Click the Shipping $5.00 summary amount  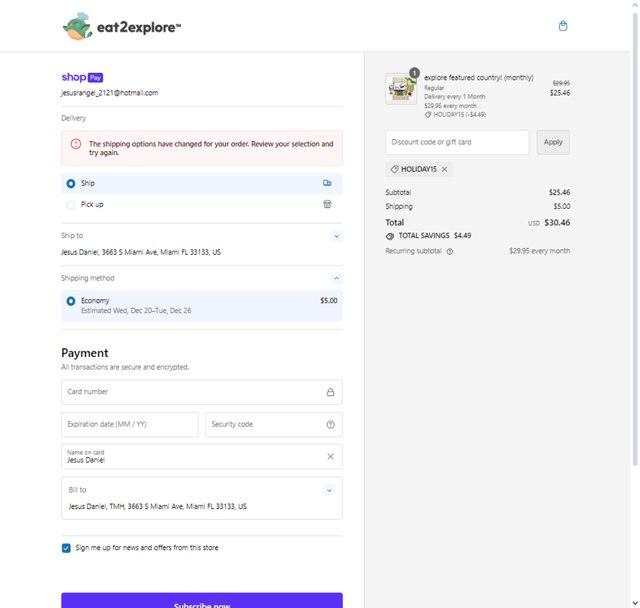[x=562, y=206]
